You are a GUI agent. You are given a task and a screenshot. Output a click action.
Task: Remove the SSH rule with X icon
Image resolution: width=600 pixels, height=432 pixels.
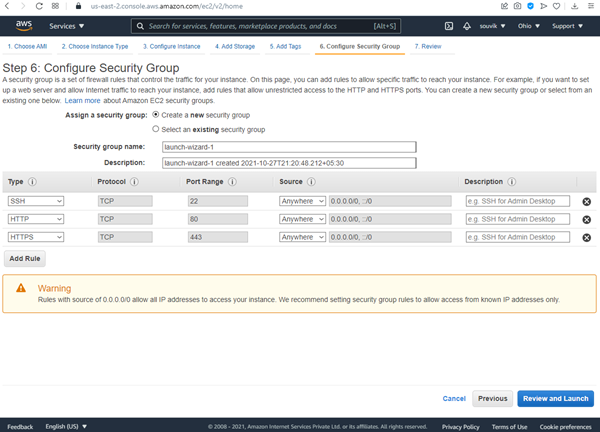(587, 202)
